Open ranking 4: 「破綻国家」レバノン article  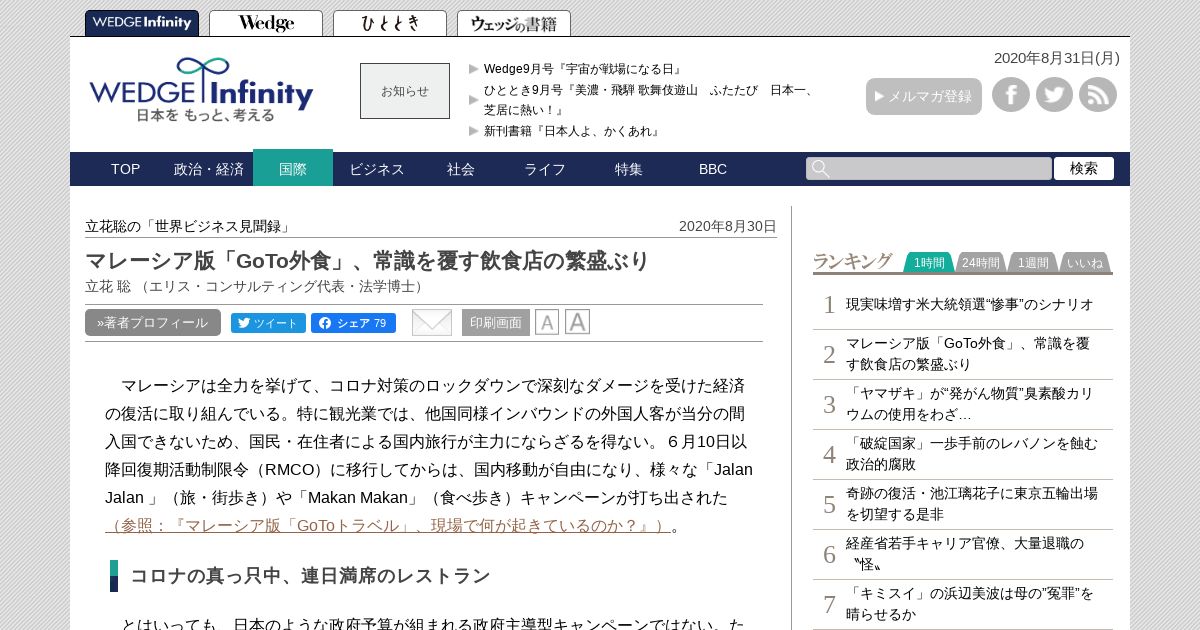pyautogui.click(x=972, y=454)
